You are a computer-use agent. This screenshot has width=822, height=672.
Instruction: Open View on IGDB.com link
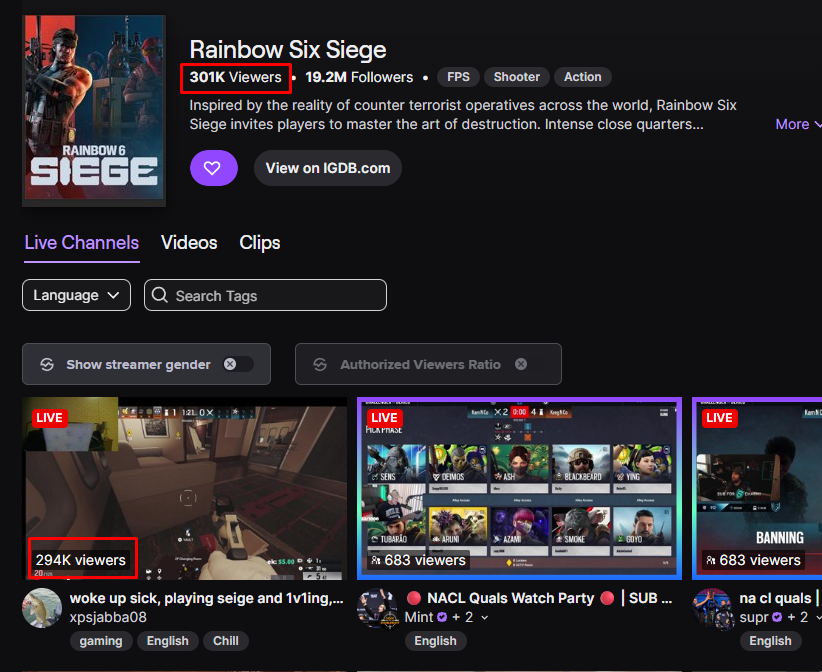(328, 168)
